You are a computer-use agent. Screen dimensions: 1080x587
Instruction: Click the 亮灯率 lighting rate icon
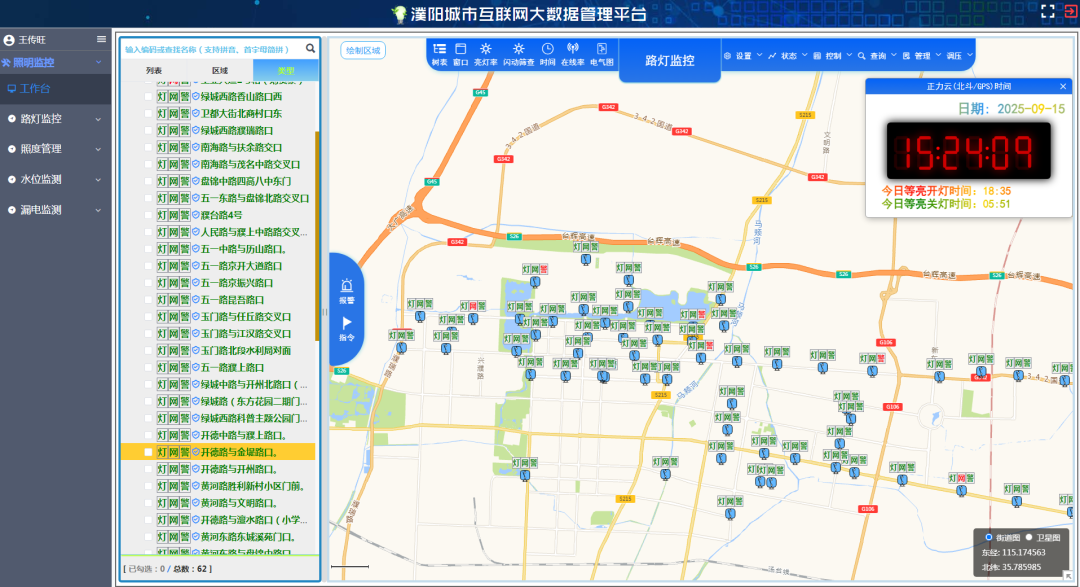click(x=486, y=49)
